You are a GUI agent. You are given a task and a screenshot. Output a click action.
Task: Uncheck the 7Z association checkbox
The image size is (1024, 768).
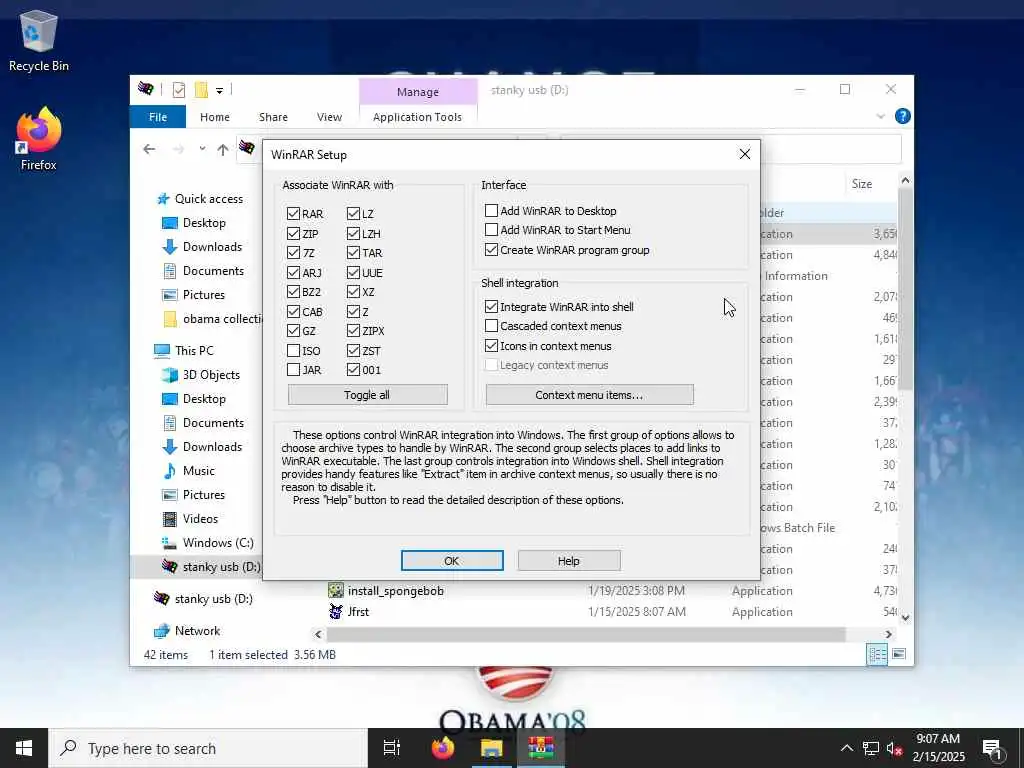point(293,253)
